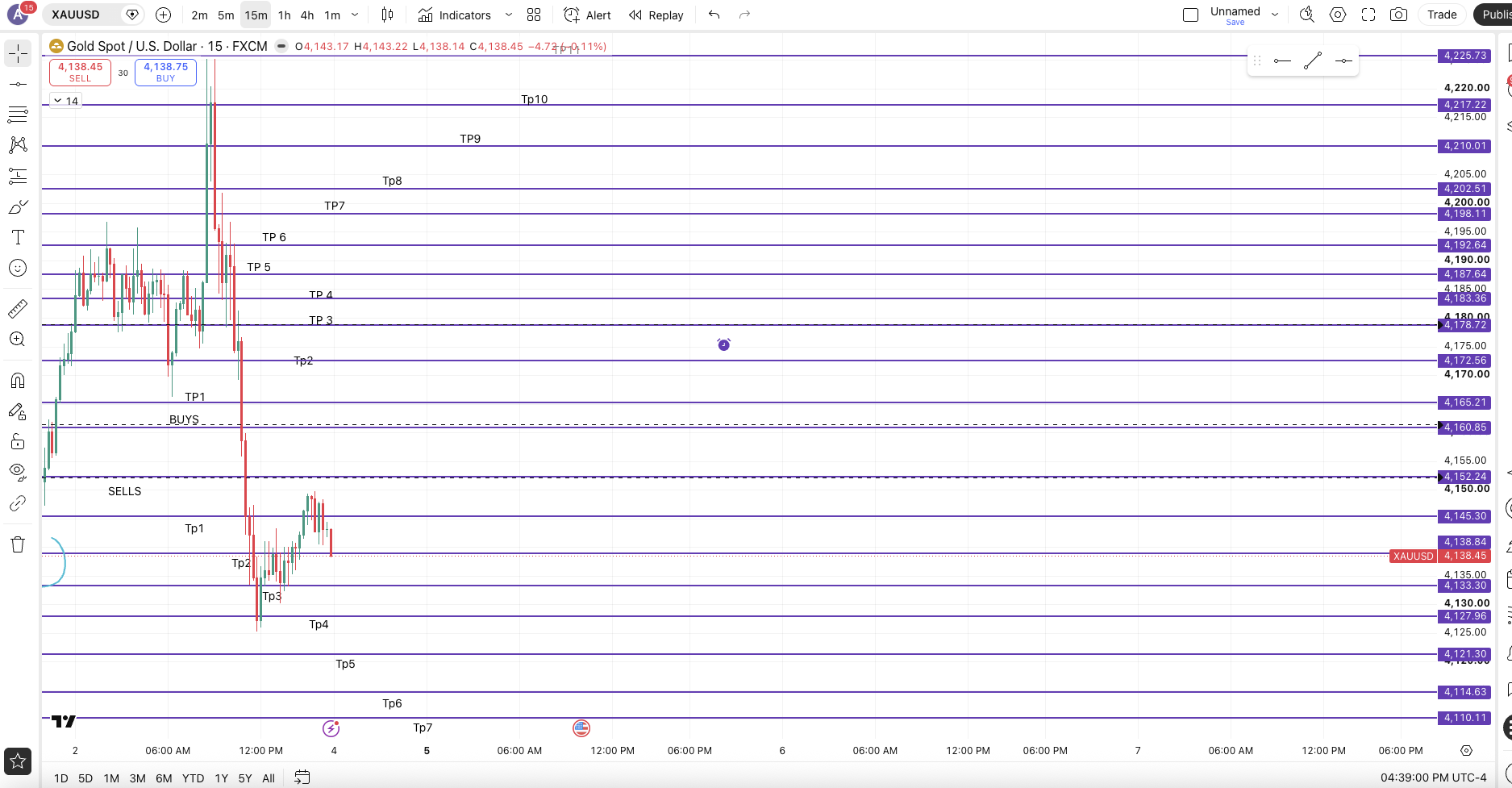
Task: Enter fullscreen chart mode
Action: coord(1368,15)
